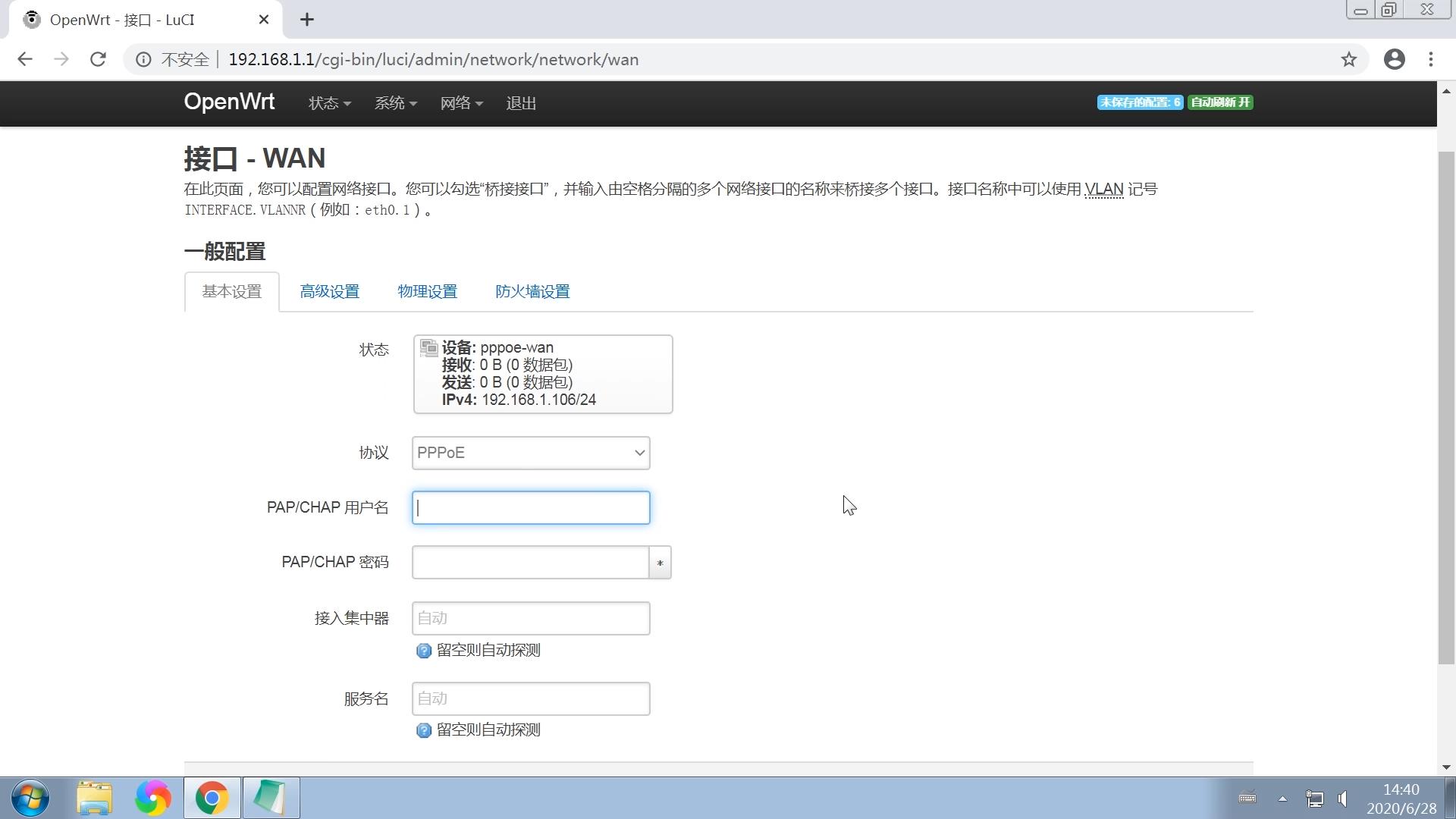This screenshot has height=819, width=1456.
Task: Open the 防火墙设置 tab
Action: tap(532, 291)
